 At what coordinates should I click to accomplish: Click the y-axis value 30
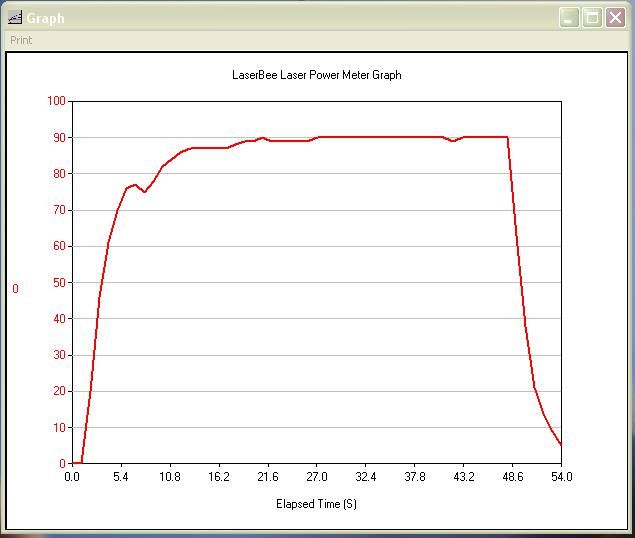tap(60, 355)
